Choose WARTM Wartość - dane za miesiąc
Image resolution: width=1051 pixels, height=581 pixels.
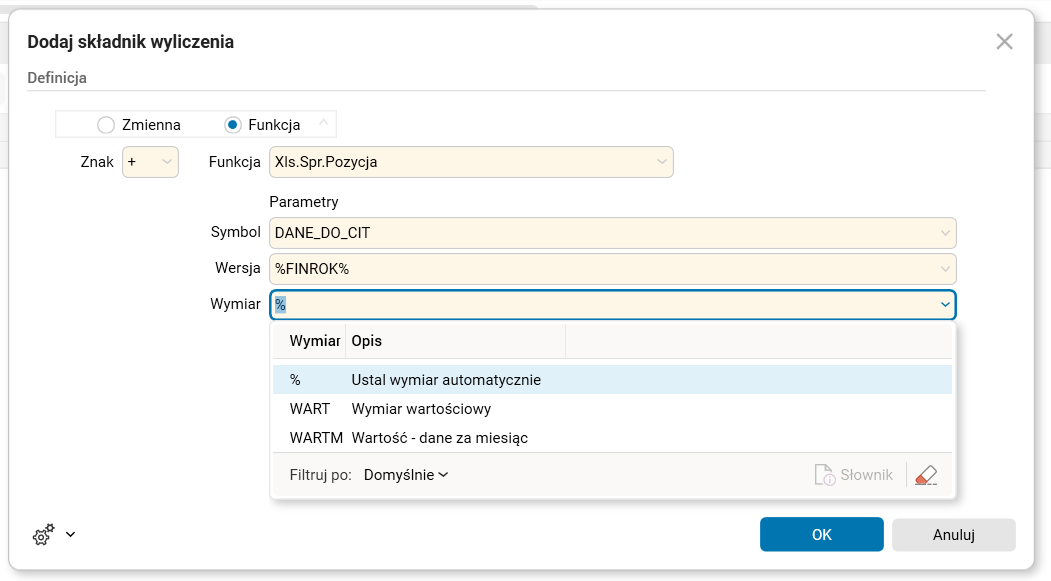click(x=439, y=437)
